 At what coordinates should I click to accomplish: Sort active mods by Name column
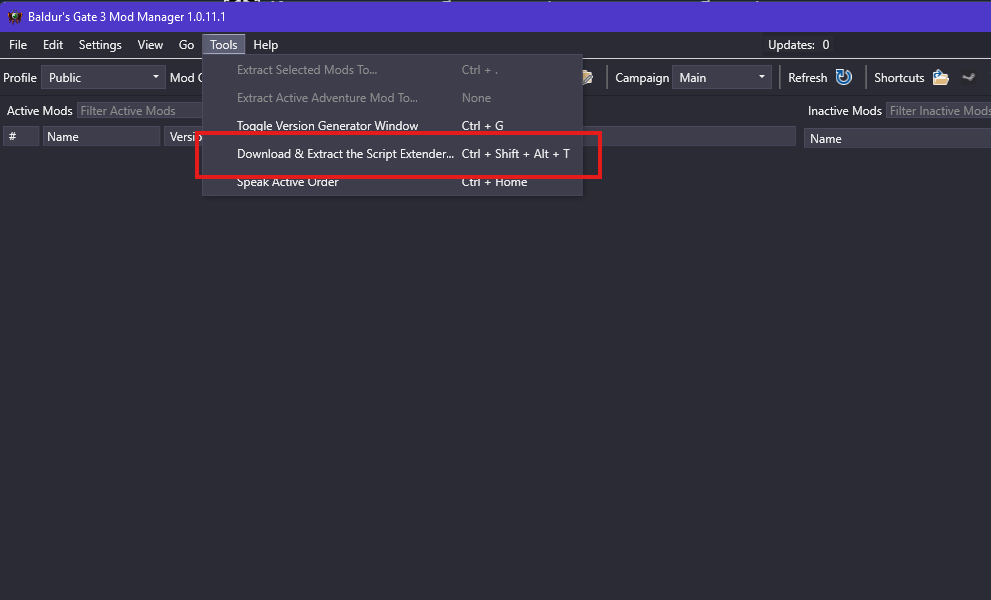click(101, 137)
